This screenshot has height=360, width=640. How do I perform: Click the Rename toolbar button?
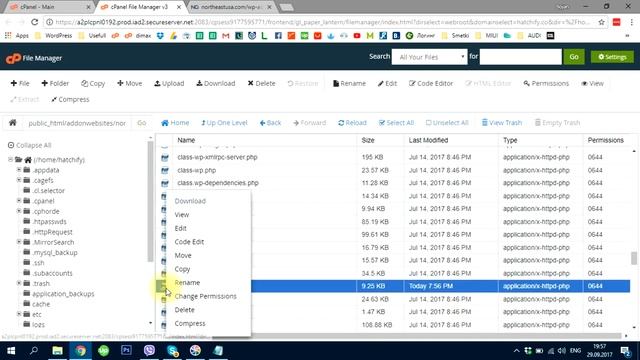pos(349,83)
